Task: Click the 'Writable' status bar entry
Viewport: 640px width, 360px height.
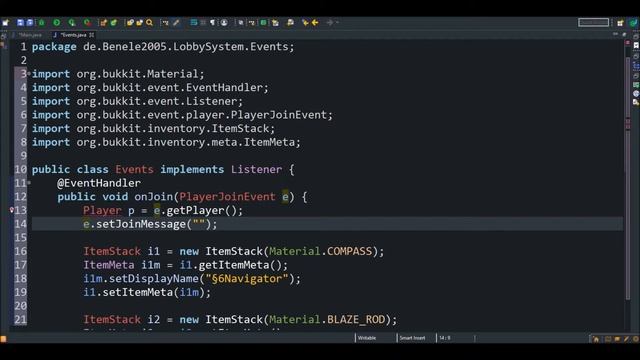Action: coord(367,338)
